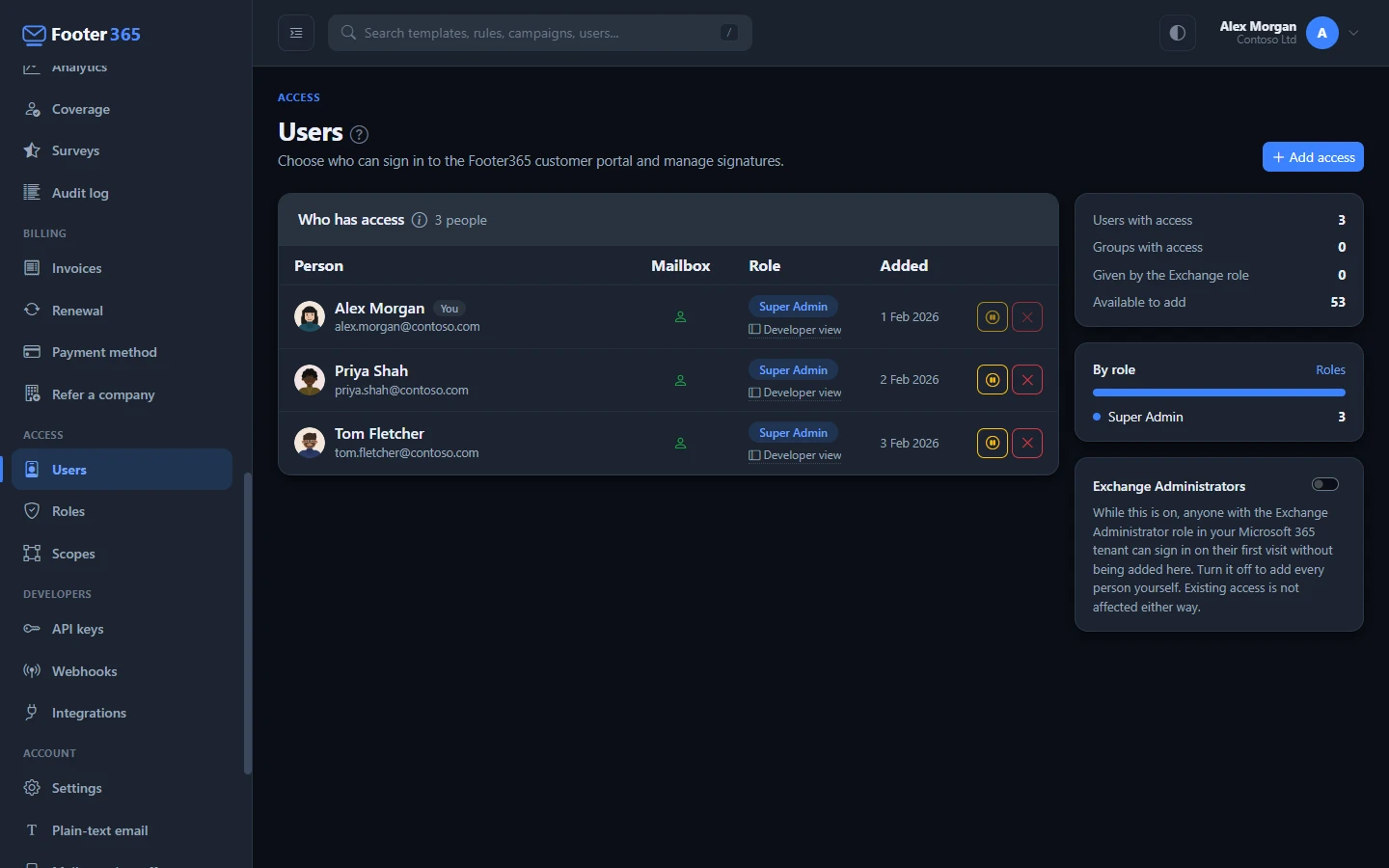The image size is (1389, 868).
Task: Open Tom Fletcher's Super Admin role badge
Action: [793, 433]
